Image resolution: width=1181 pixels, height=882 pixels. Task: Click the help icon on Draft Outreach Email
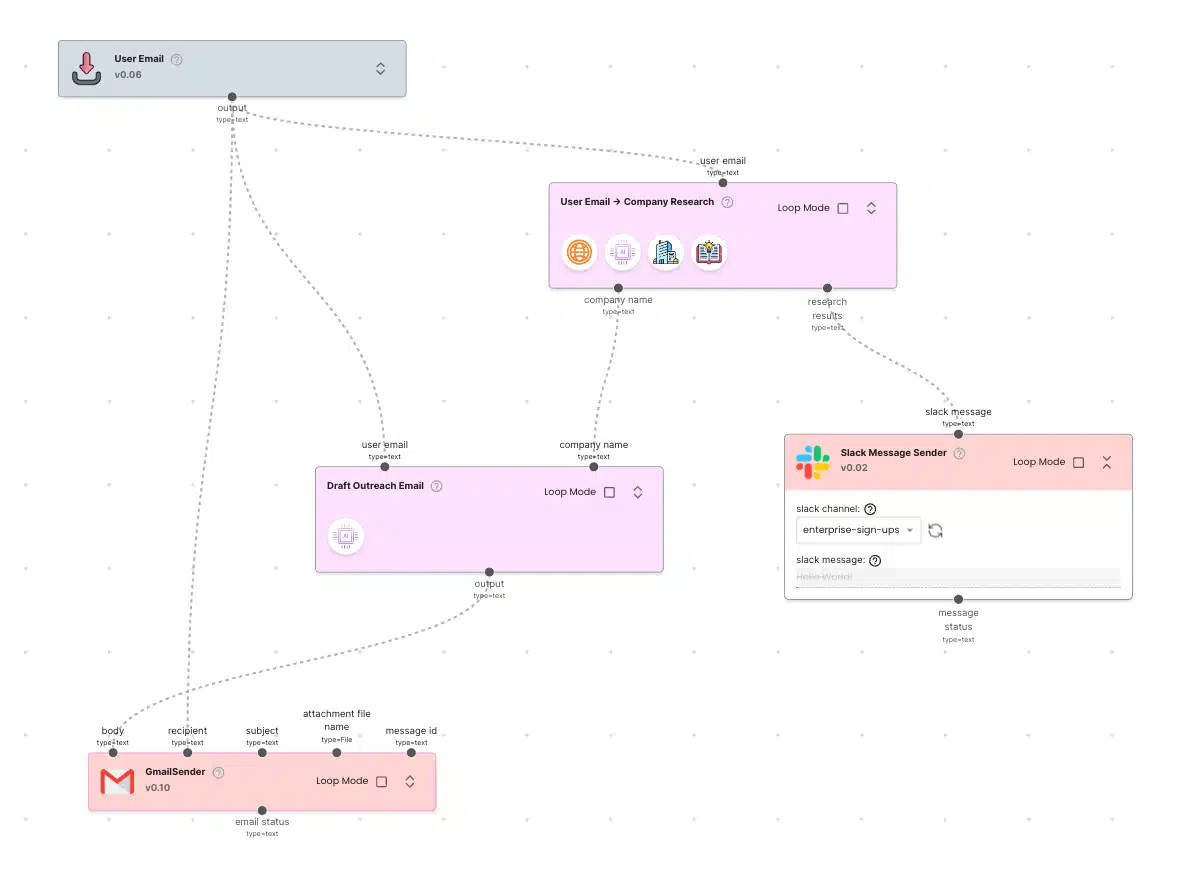point(436,486)
